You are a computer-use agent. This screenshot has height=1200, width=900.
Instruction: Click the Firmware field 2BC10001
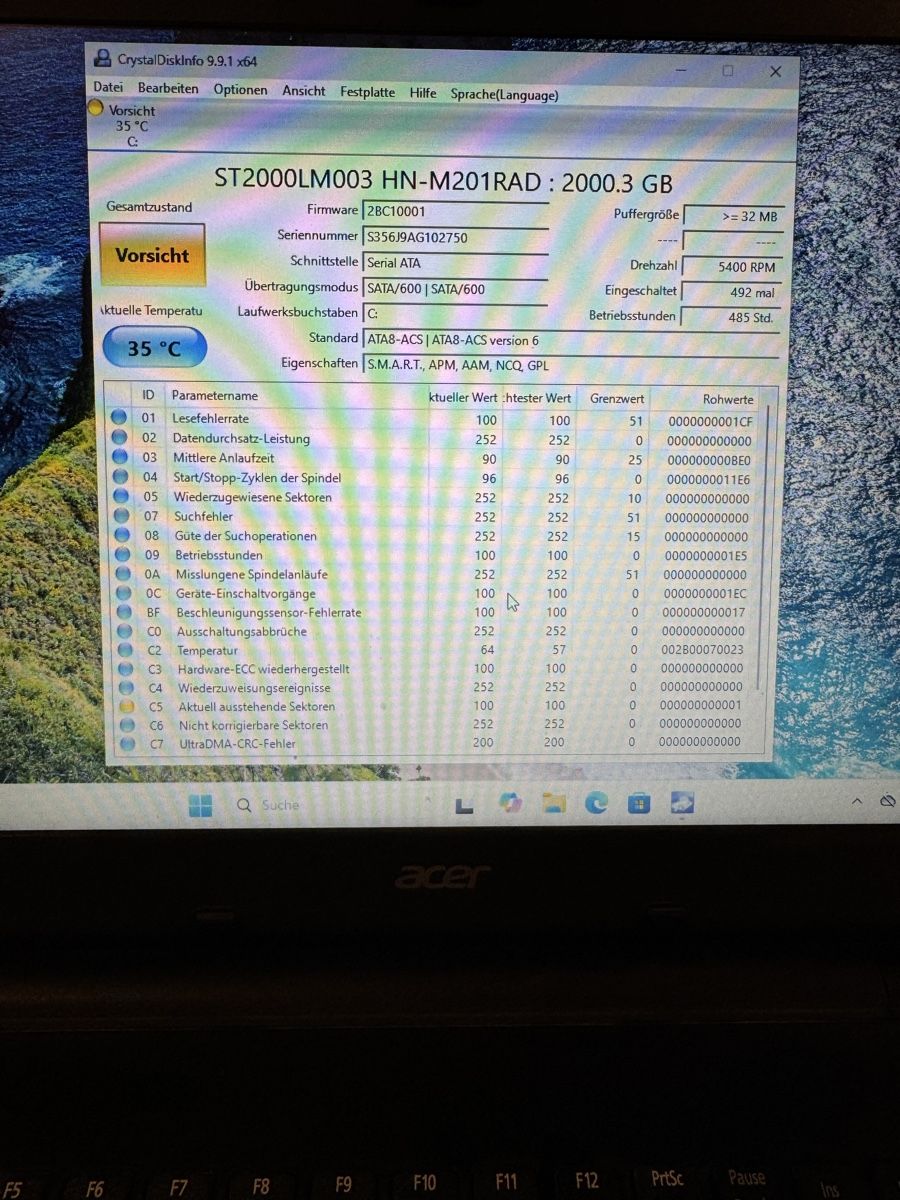click(455, 211)
